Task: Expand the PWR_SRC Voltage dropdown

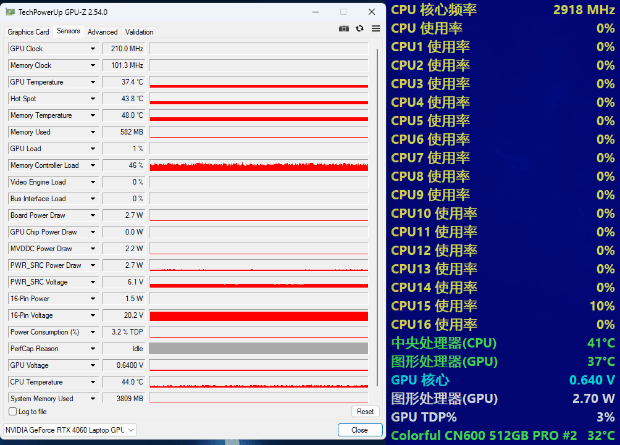Action: click(x=93, y=282)
